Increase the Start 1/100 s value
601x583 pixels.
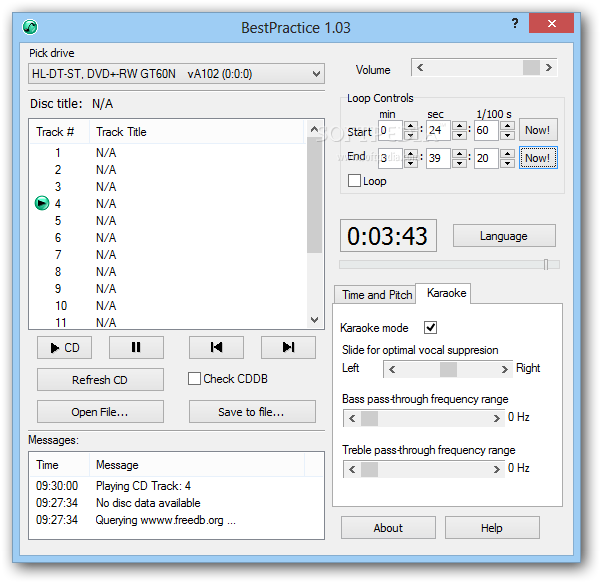pyautogui.click(x=507, y=126)
